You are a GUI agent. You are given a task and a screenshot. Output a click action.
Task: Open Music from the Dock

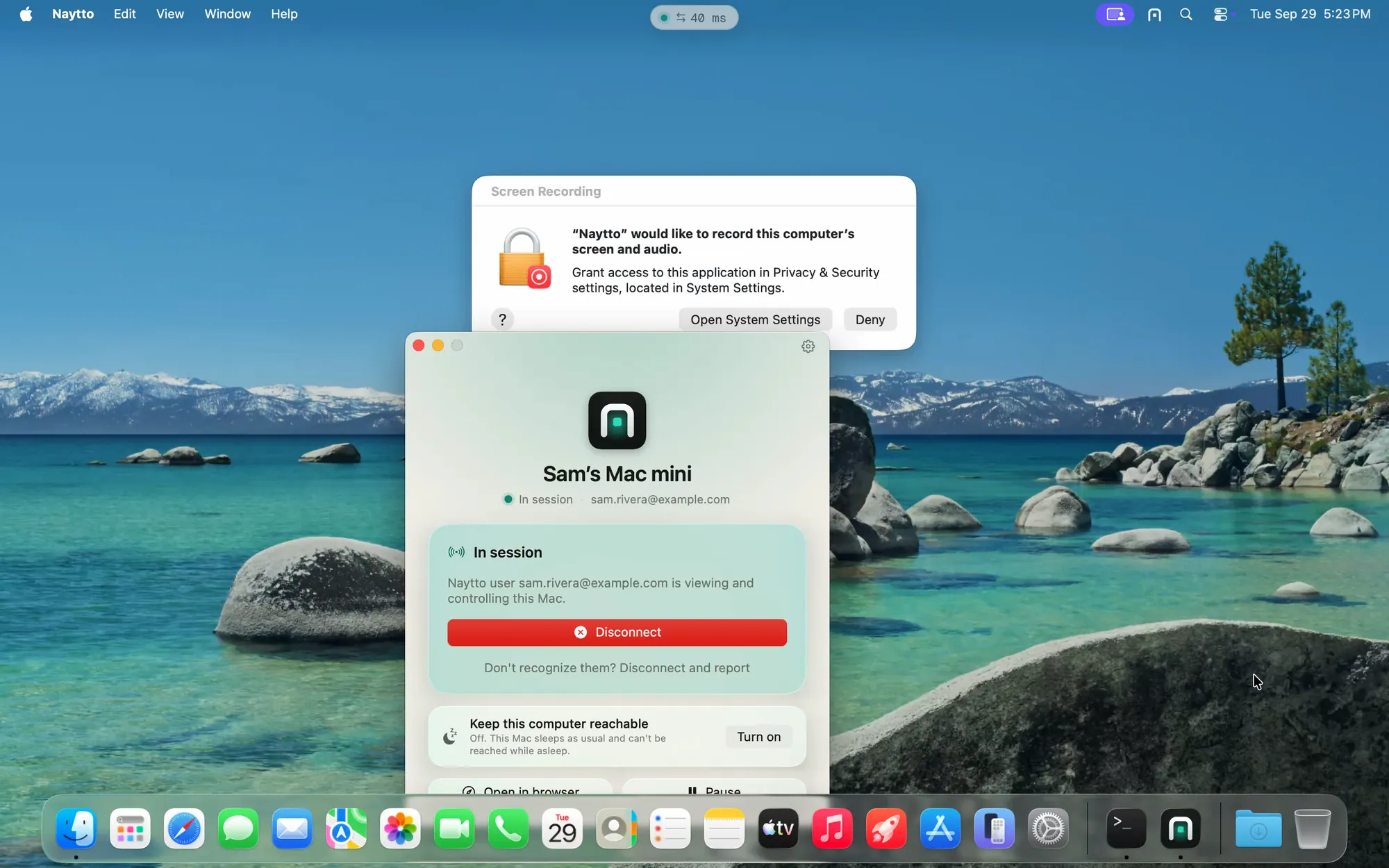coord(832,828)
